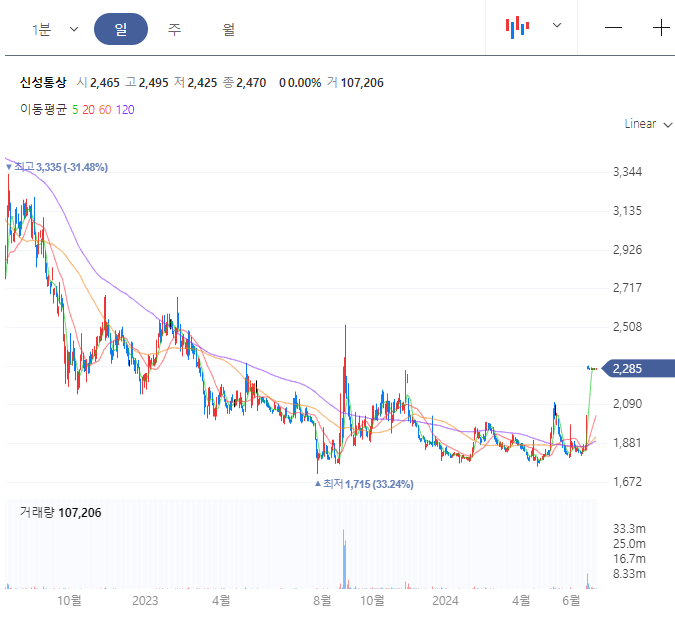Click the 거래량 107,206 volume label
Viewport: 675px width, 622px height.
click(61, 512)
